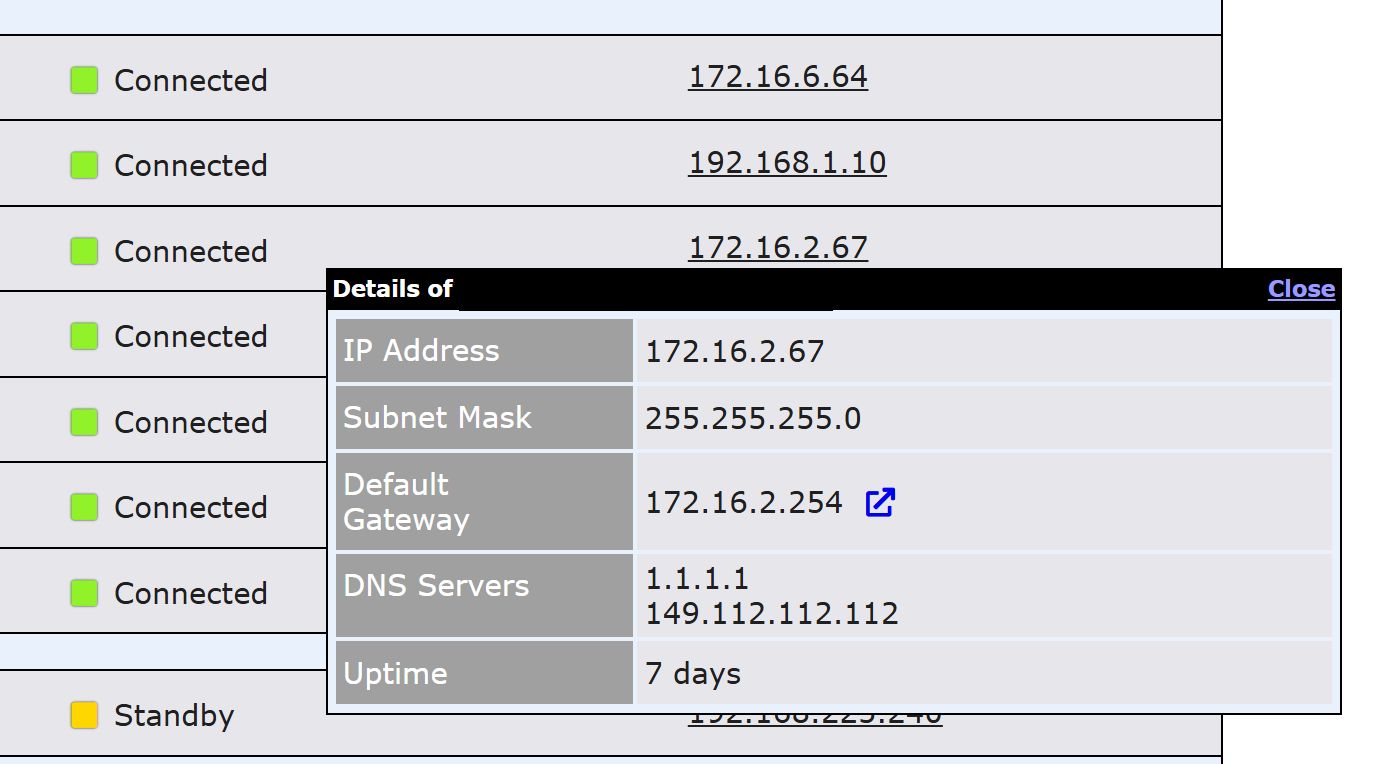The image size is (1400, 764).
Task: Click the Uptime value 7 days
Action: point(692,673)
